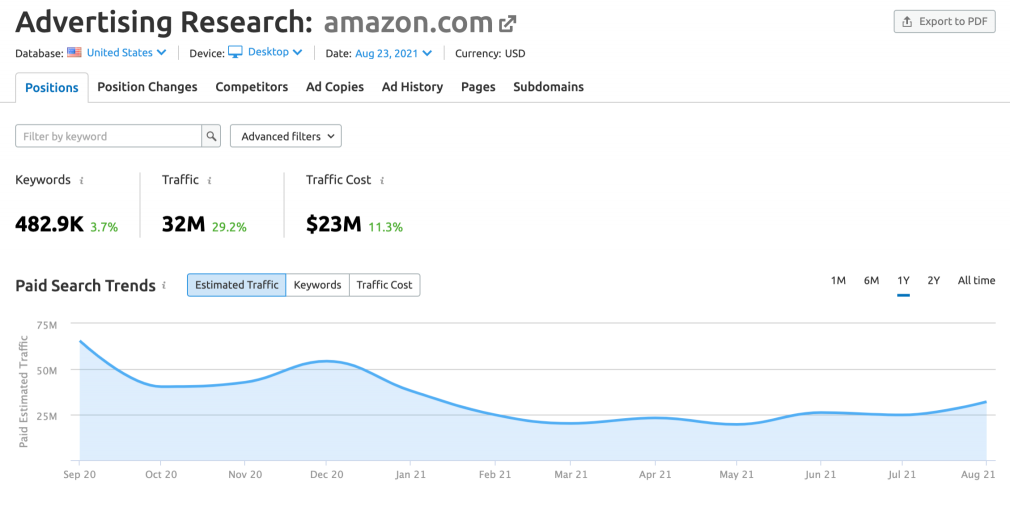Click info icon next to Keywords
Viewport: 1010px width, 520px height.
pyautogui.click(x=81, y=181)
